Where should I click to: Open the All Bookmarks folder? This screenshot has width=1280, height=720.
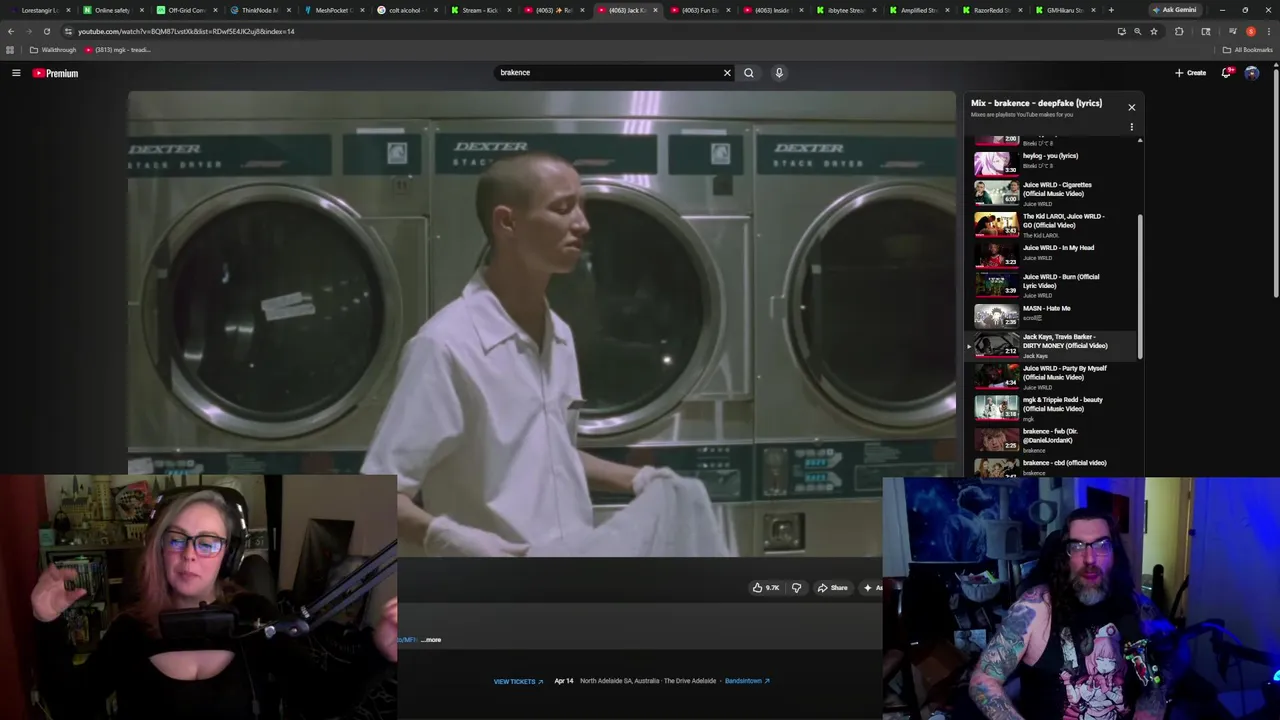coord(1248,50)
